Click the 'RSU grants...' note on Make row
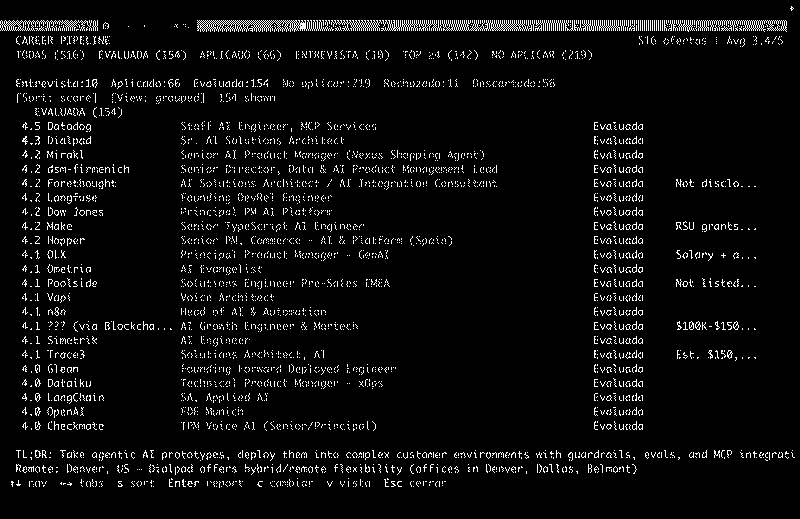 pyautogui.click(x=716, y=226)
